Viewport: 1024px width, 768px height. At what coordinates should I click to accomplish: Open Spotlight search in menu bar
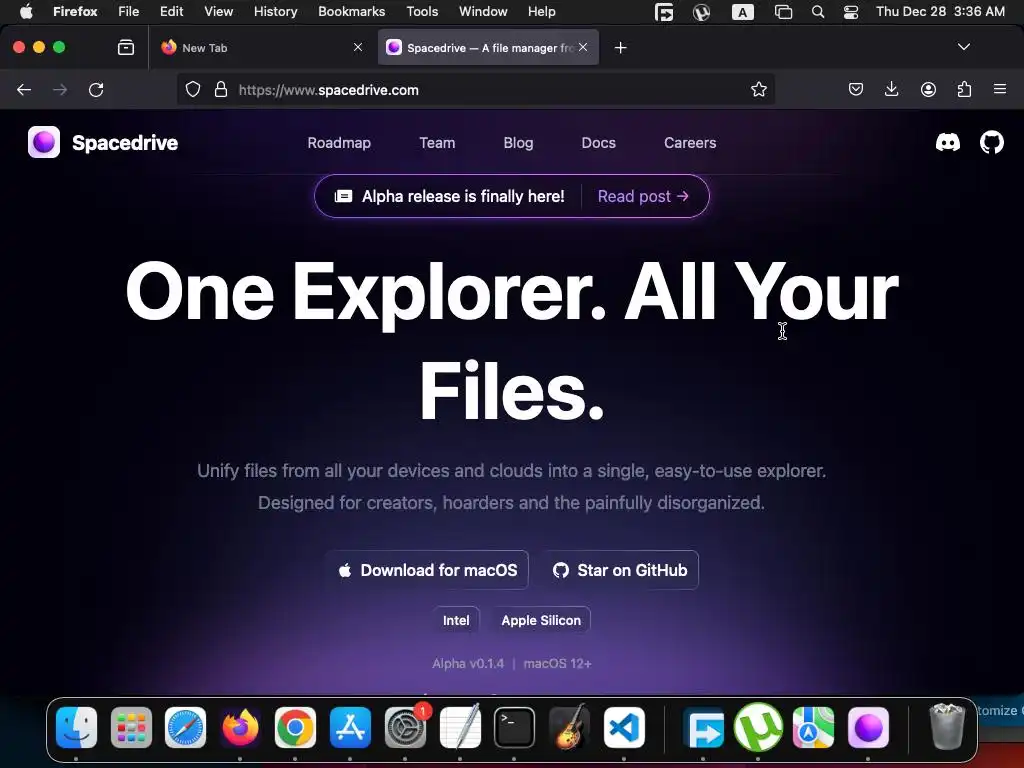818,12
